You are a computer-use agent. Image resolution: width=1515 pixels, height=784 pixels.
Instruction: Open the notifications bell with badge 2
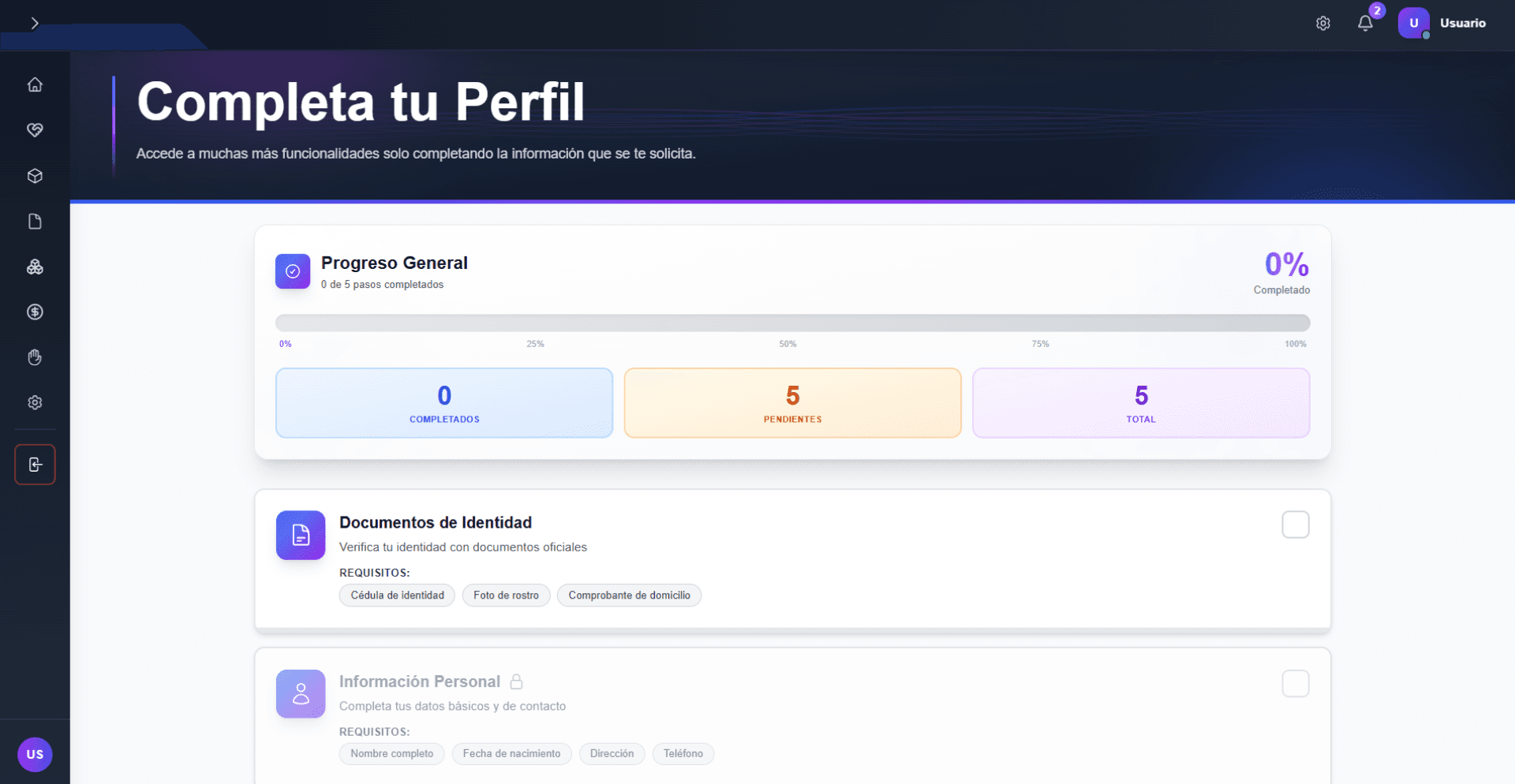[x=1365, y=23]
